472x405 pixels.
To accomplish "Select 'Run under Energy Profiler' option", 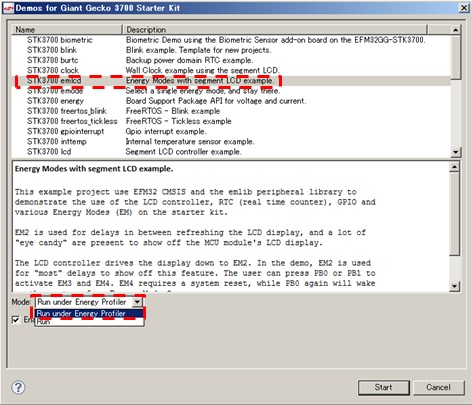I will [89, 313].
